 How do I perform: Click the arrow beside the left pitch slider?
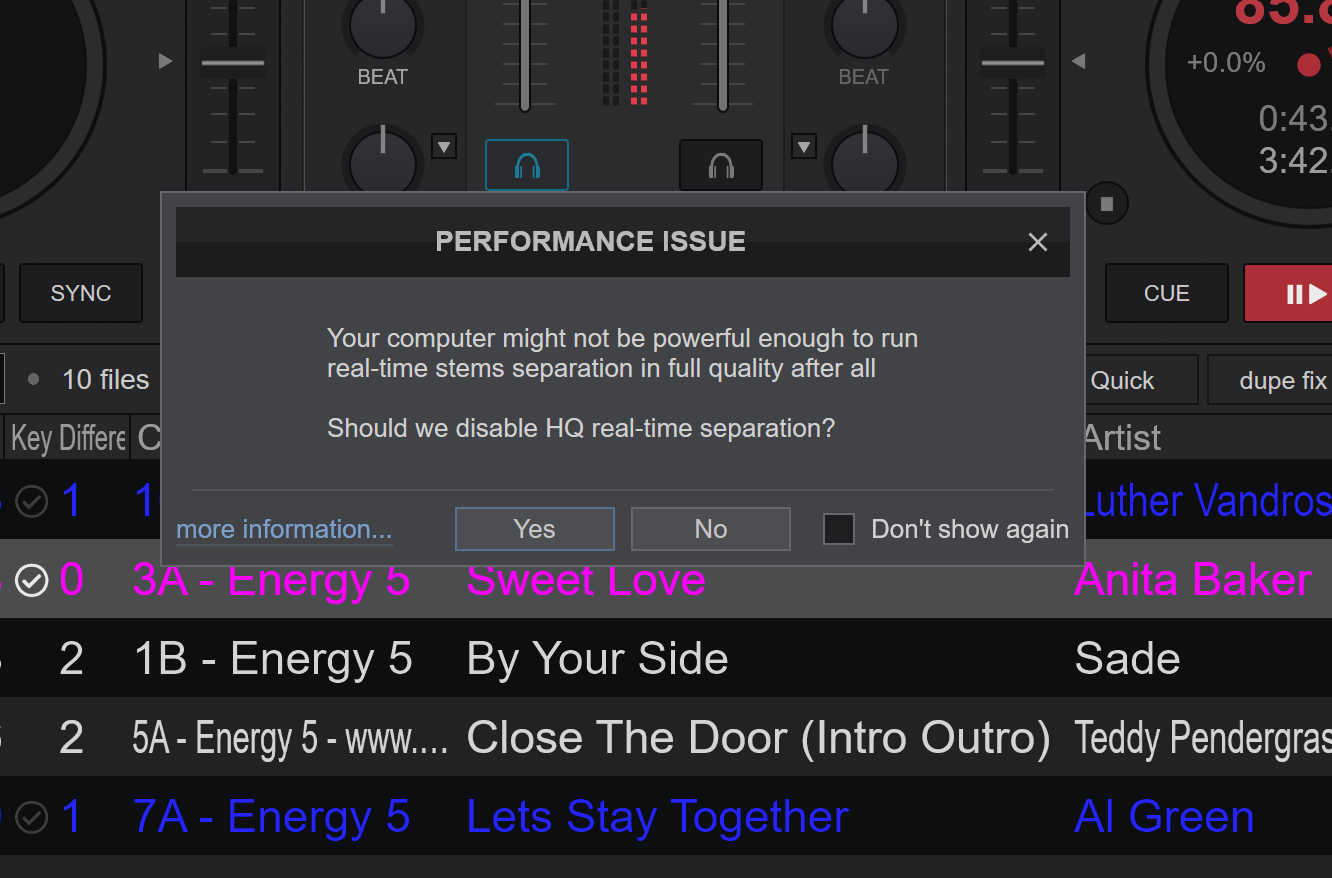point(165,62)
